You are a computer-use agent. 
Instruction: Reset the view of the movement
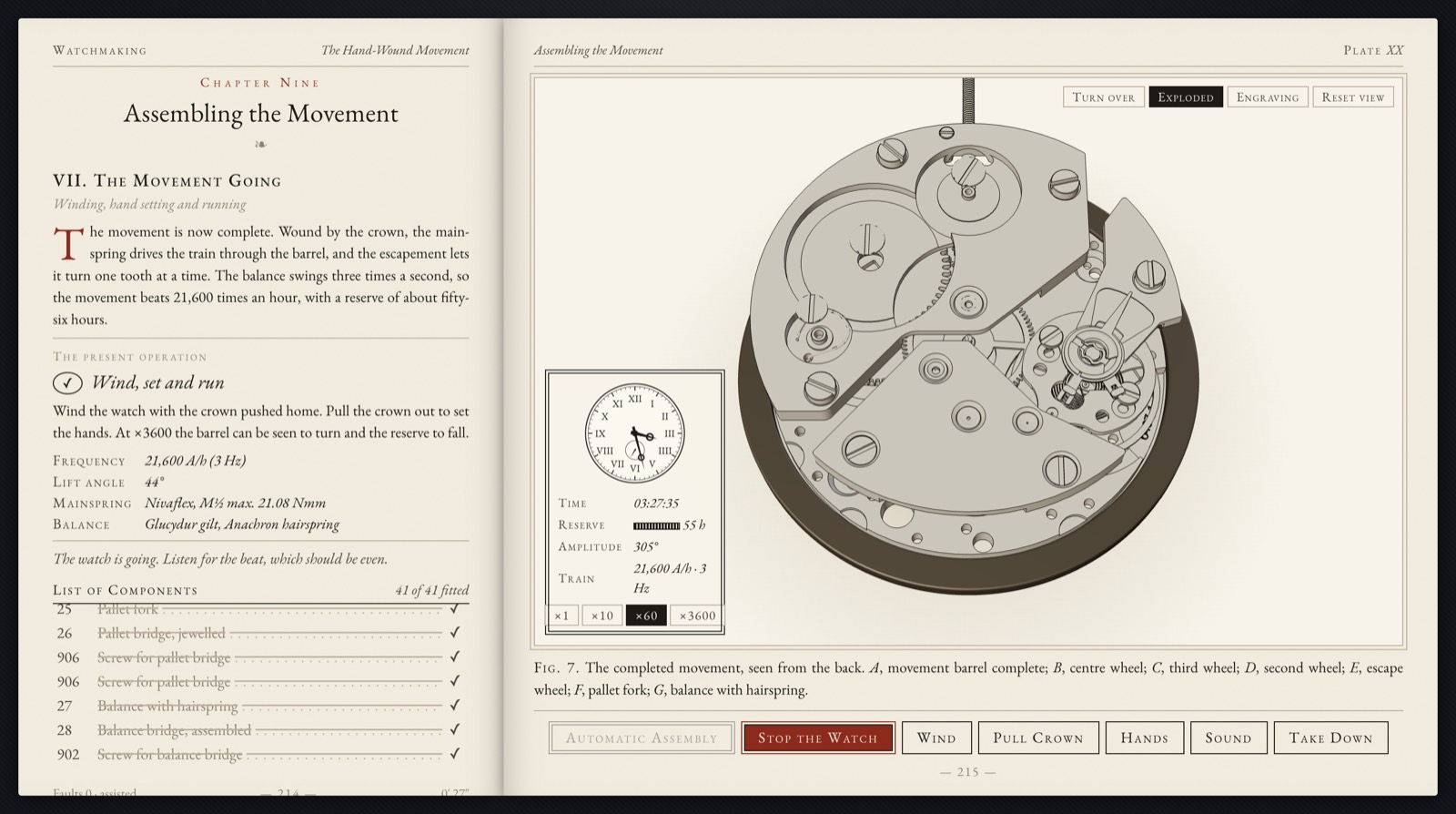(x=1353, y=97)
